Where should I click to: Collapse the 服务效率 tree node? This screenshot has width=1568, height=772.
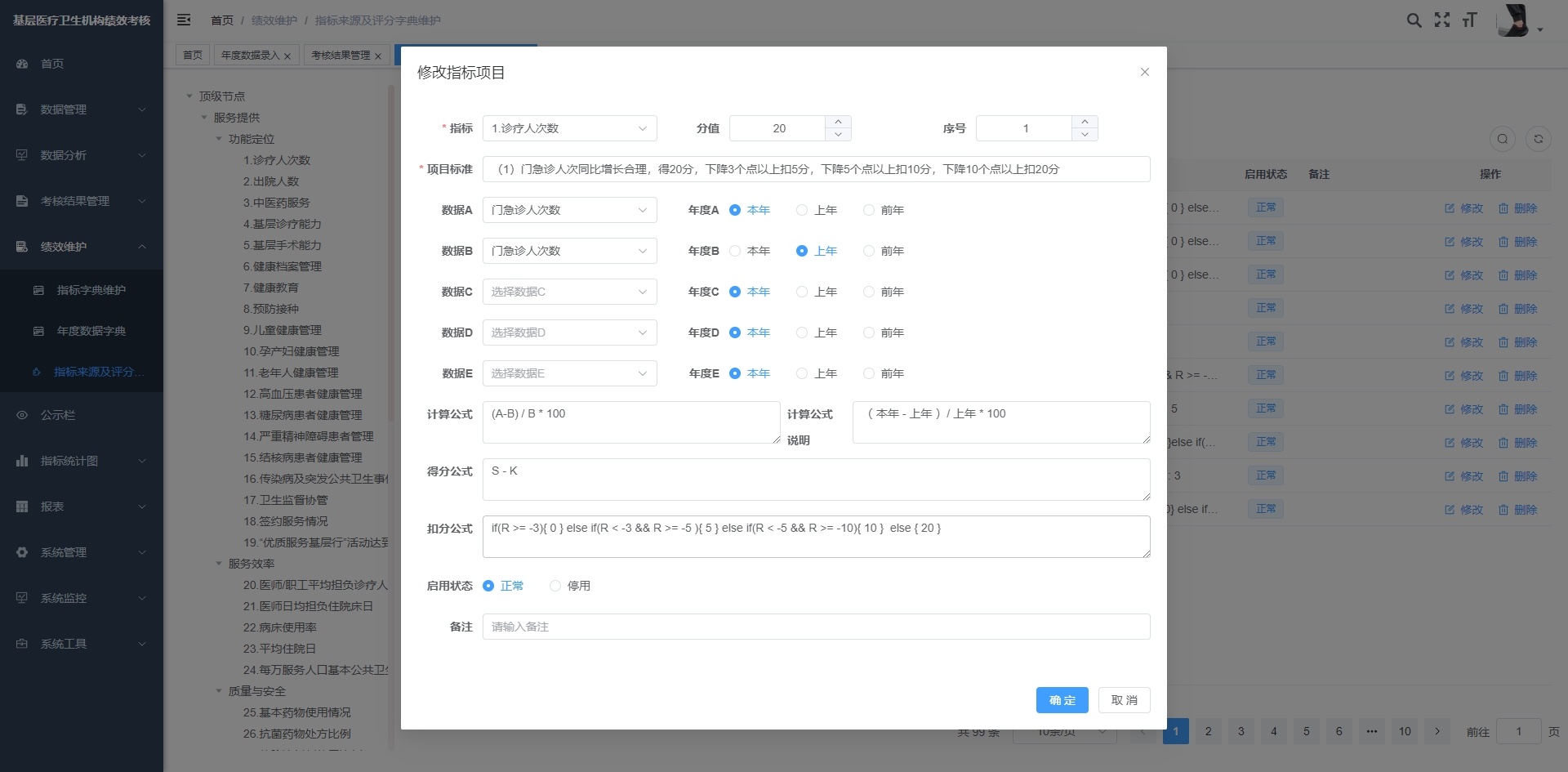[219, 564]
